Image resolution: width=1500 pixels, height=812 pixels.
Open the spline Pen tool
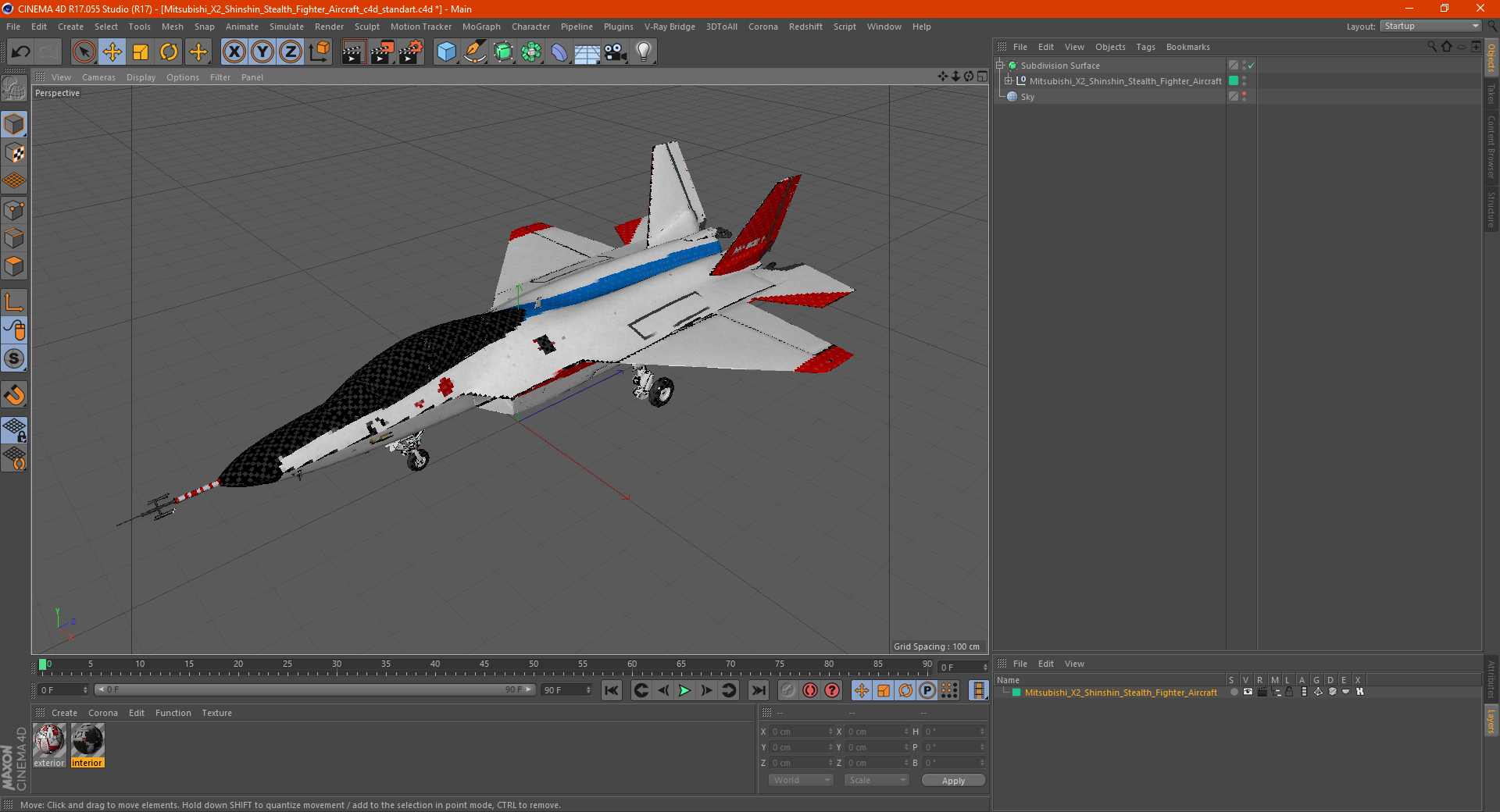point(474,52)
